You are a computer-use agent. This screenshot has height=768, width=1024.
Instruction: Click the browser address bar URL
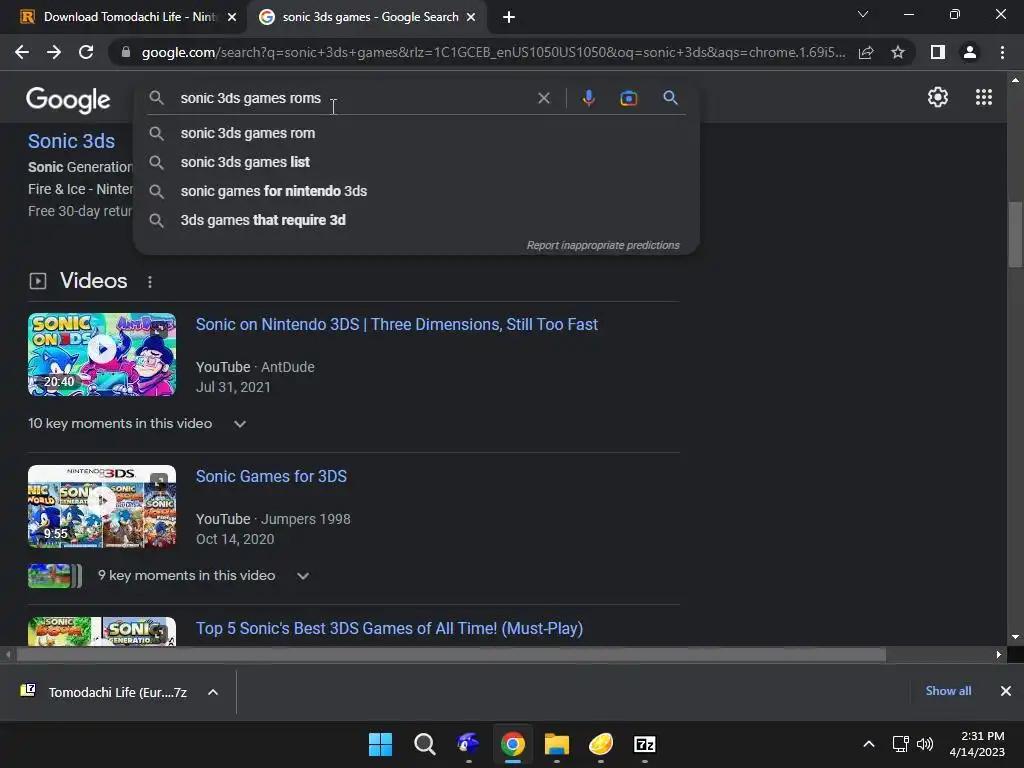click(x=493, y=52)
